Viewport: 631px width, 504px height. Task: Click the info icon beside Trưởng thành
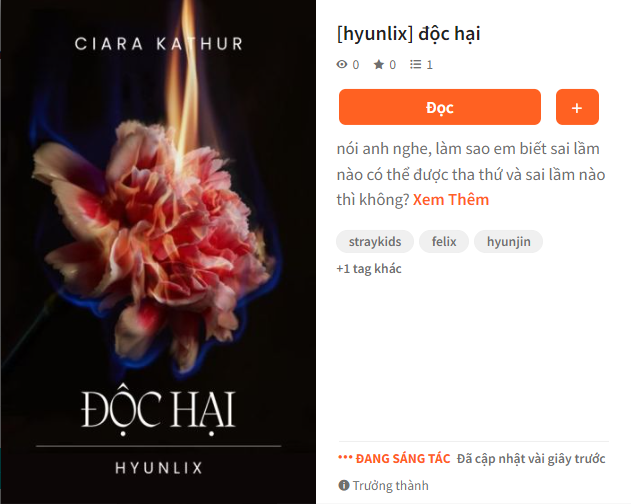[344, 485]
